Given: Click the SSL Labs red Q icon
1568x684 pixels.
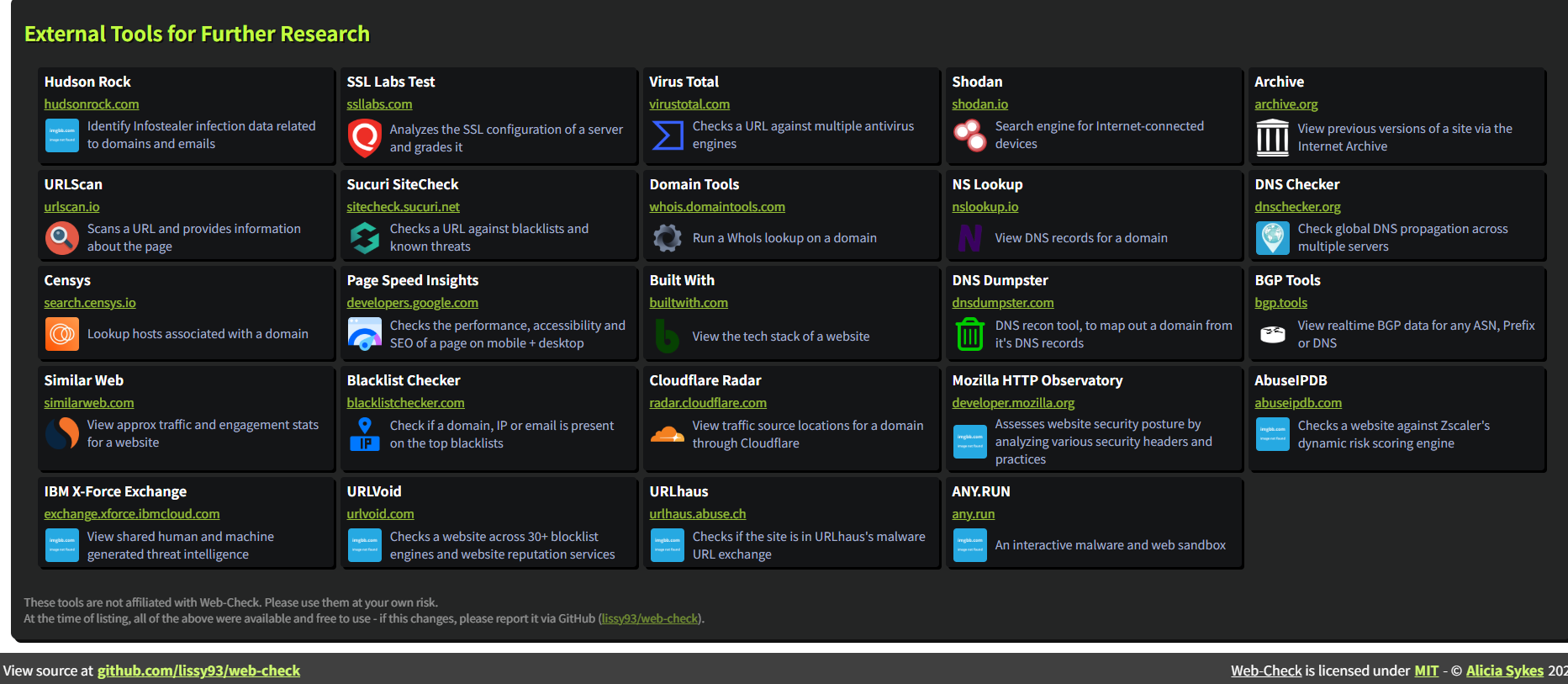Looking at the screenshot, I should [x=365, y=138].
